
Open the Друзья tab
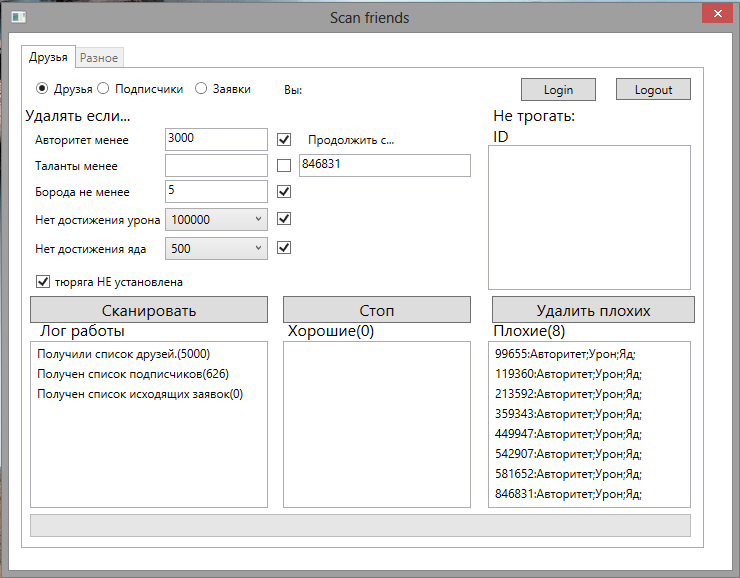(x=49, y=57)
